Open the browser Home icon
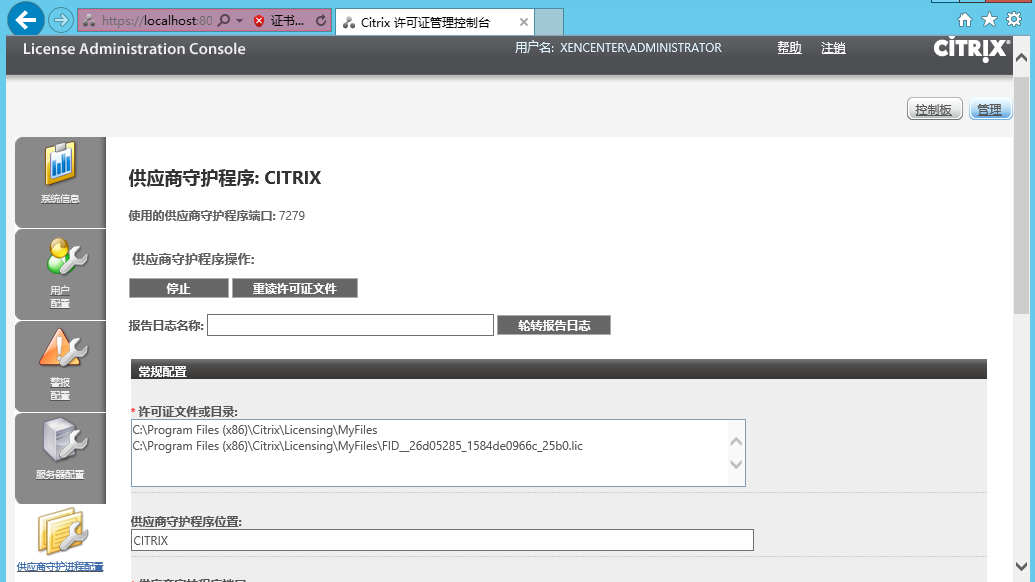The width and height of the screenshot is (1035, 582). click(x=964, y=20)
